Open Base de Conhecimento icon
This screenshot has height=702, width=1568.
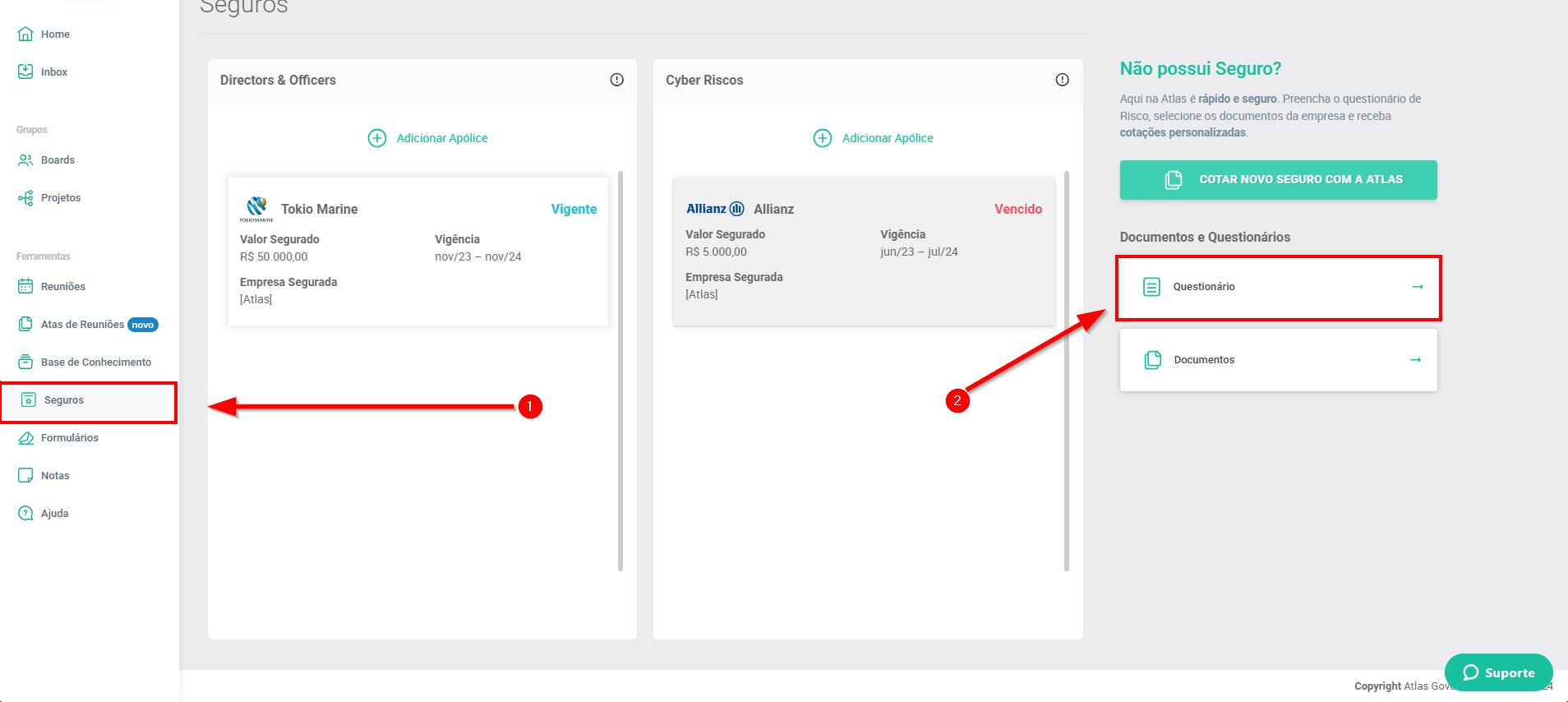point(25,363)
